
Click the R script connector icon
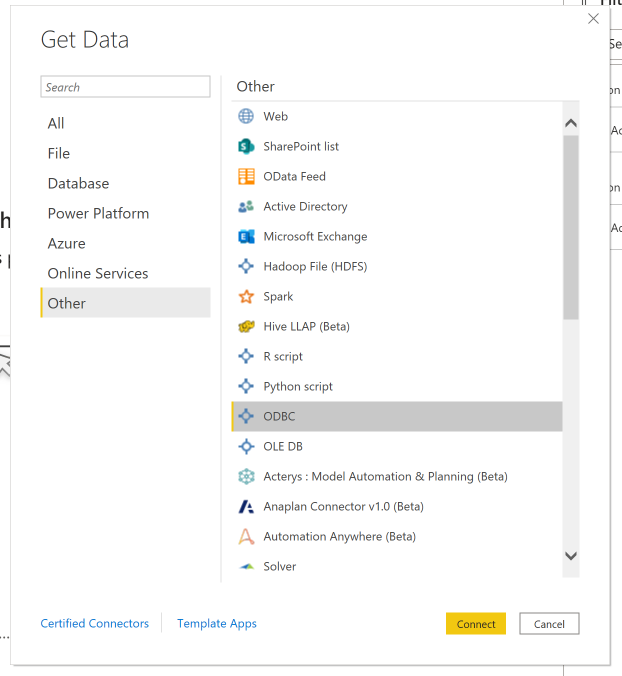click(246, 356)
